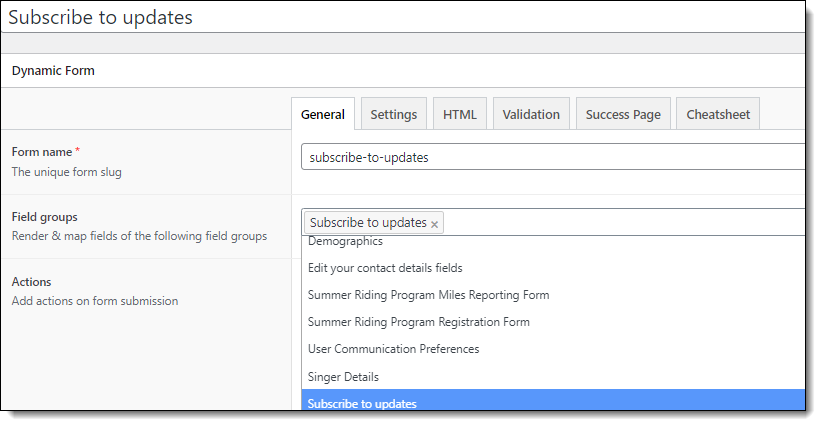Viewport: 821px width, 426px height.
Task: Open the Settings tab
Action: point(394,114)
